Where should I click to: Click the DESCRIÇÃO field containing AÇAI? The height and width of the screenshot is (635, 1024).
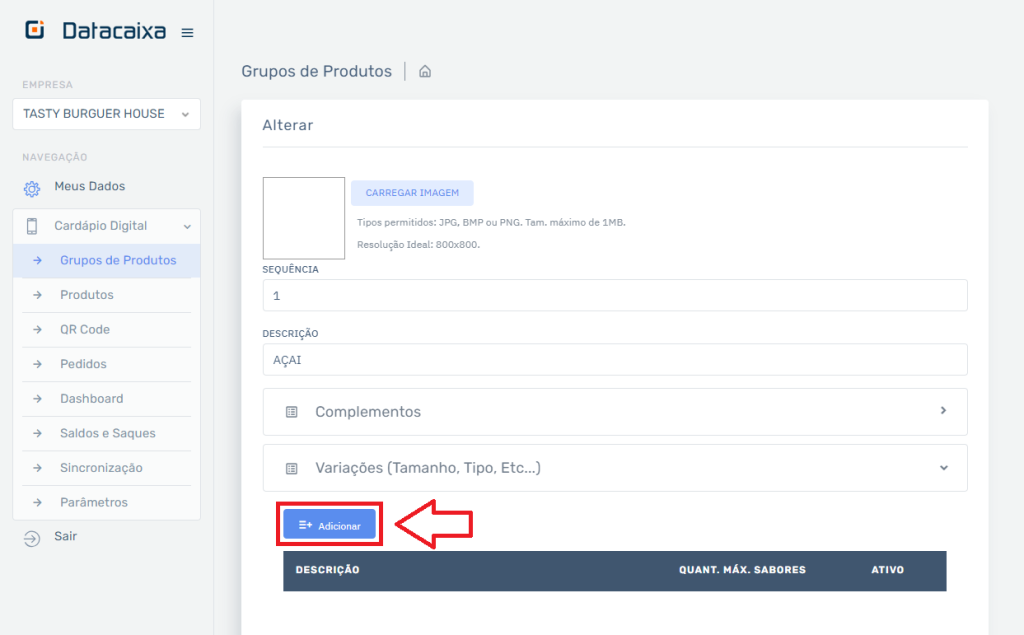[614, 358]
